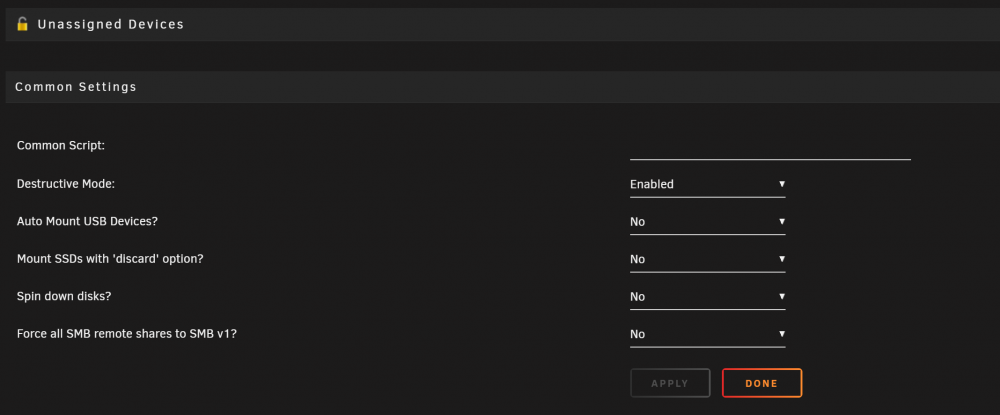
Task: Click the Common Script label
Action: [x=61, y=145]
